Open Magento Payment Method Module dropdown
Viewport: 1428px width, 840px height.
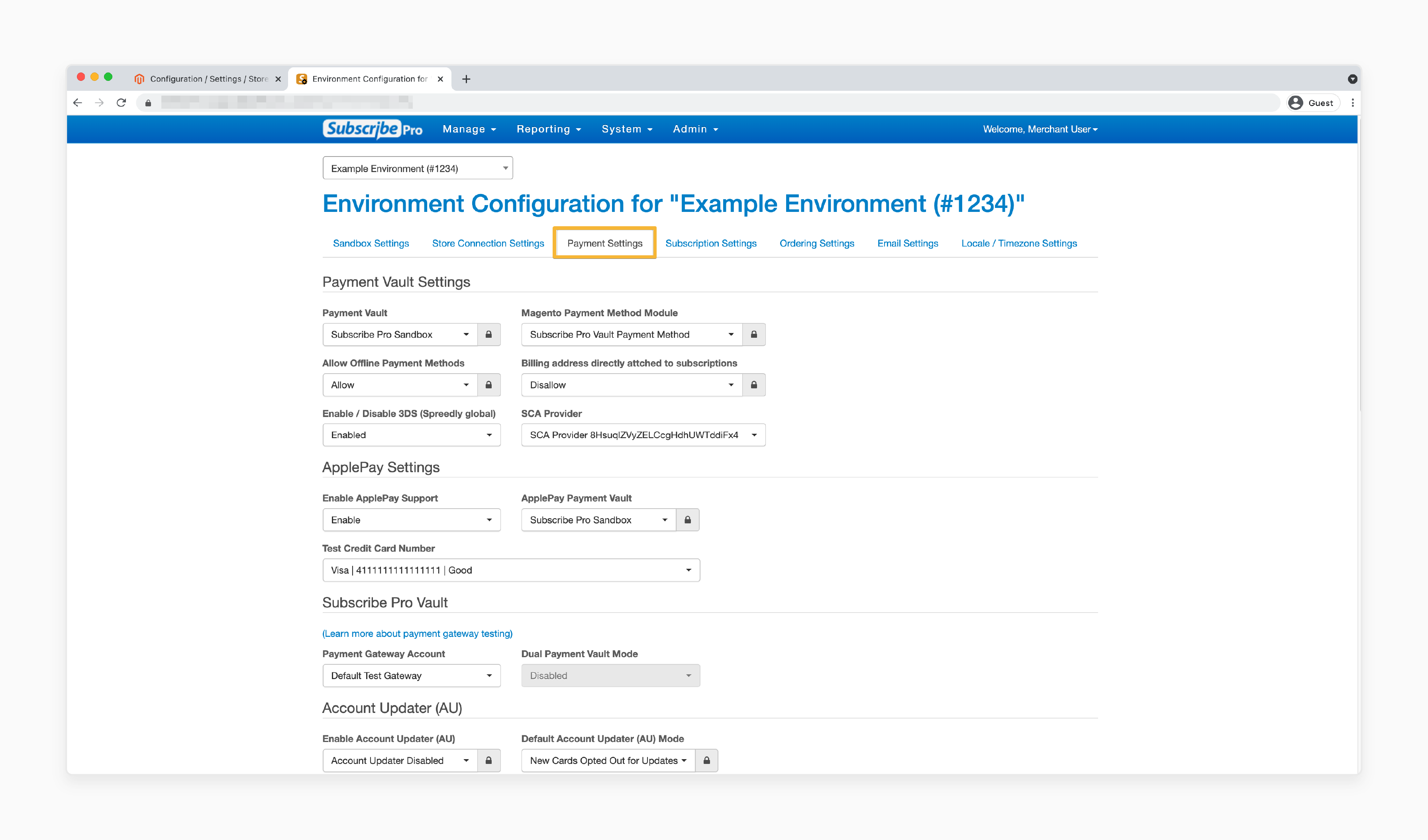(632, 334)
